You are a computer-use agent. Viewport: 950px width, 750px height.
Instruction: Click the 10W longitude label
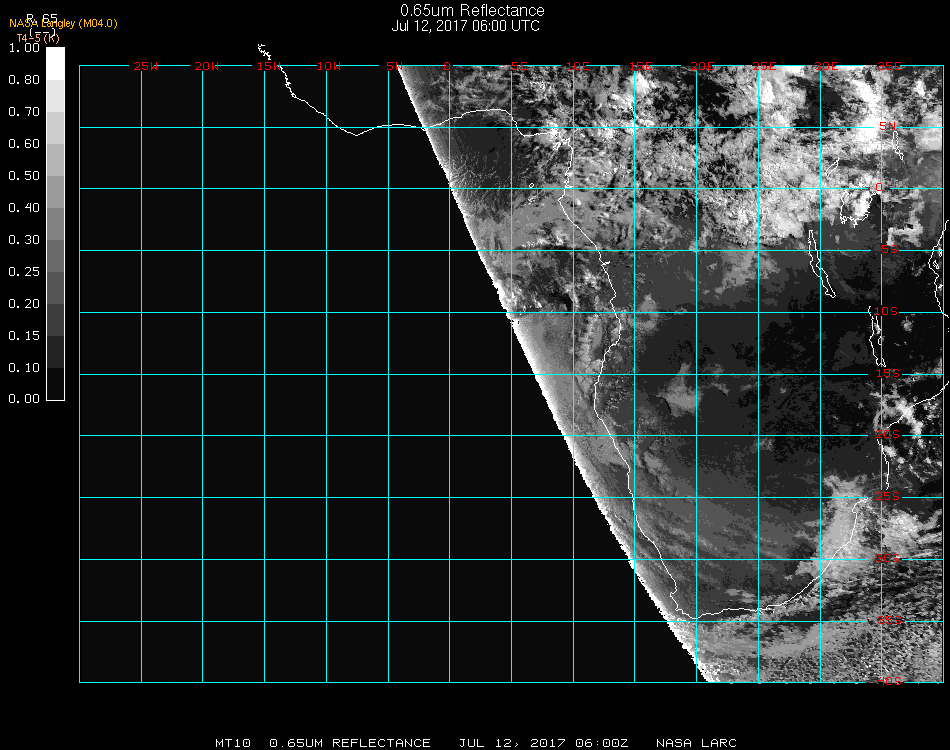[x=329, y=66]
